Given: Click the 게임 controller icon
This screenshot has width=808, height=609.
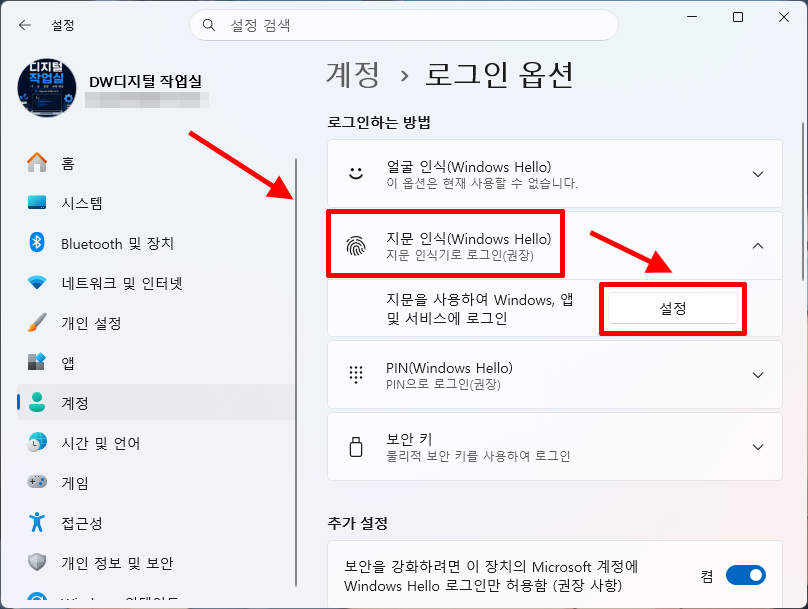Looking at the screenshot, I should click(37, 482).
